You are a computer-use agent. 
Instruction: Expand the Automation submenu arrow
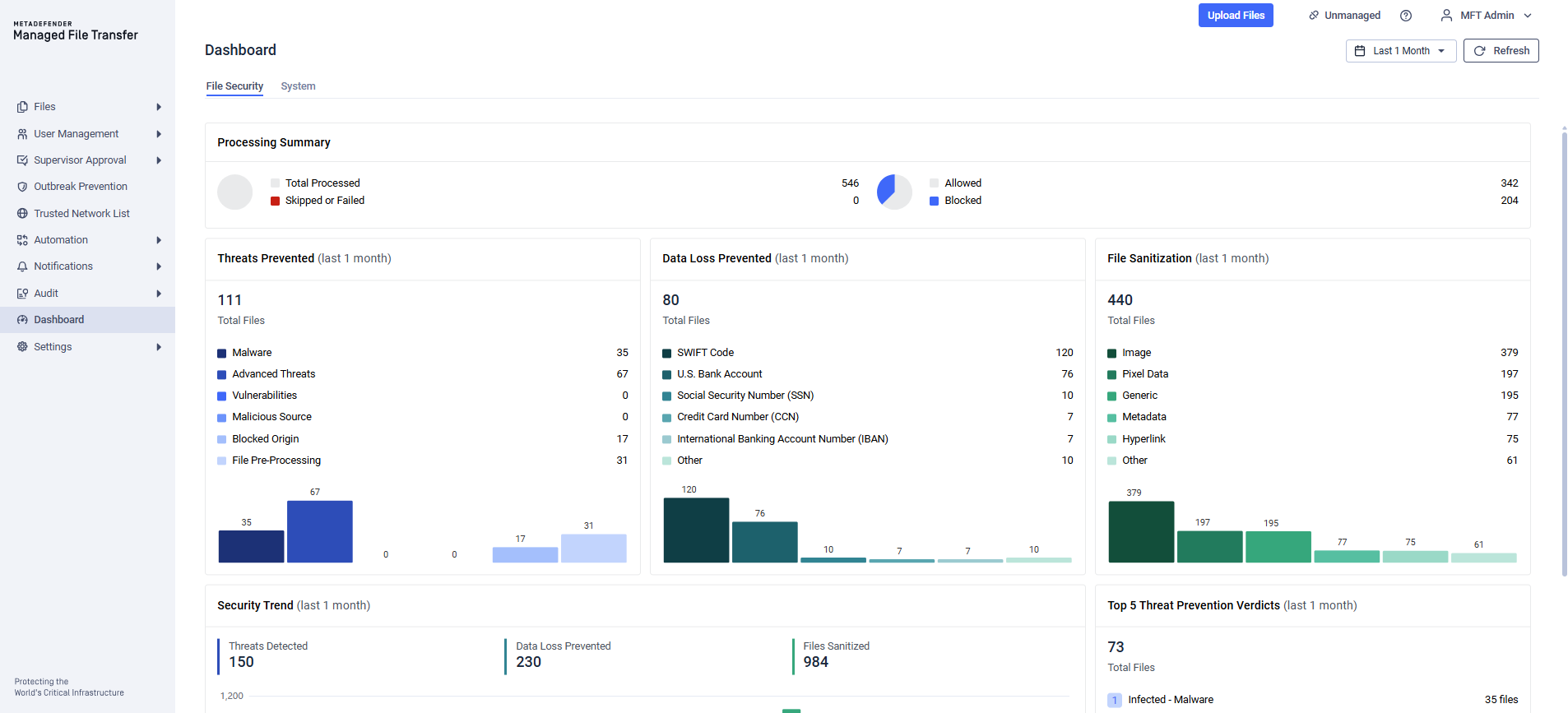(159, 240)
